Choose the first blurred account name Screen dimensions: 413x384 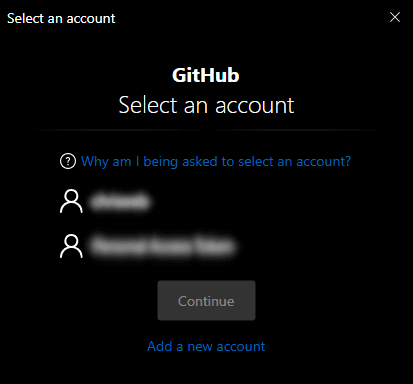119,202
